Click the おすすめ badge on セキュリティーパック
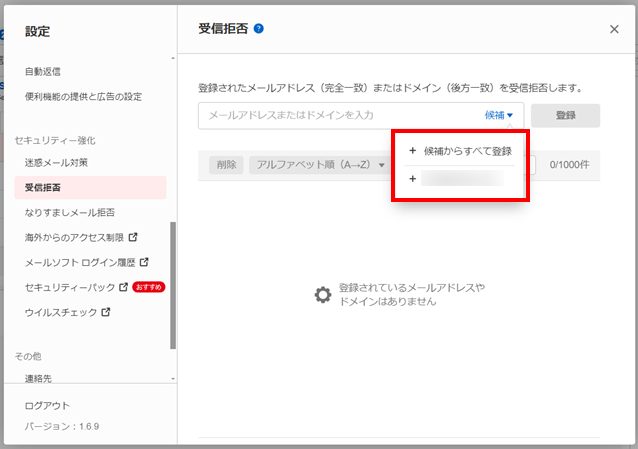This screenshot has height=449, width=638. [x=148, y=288]
